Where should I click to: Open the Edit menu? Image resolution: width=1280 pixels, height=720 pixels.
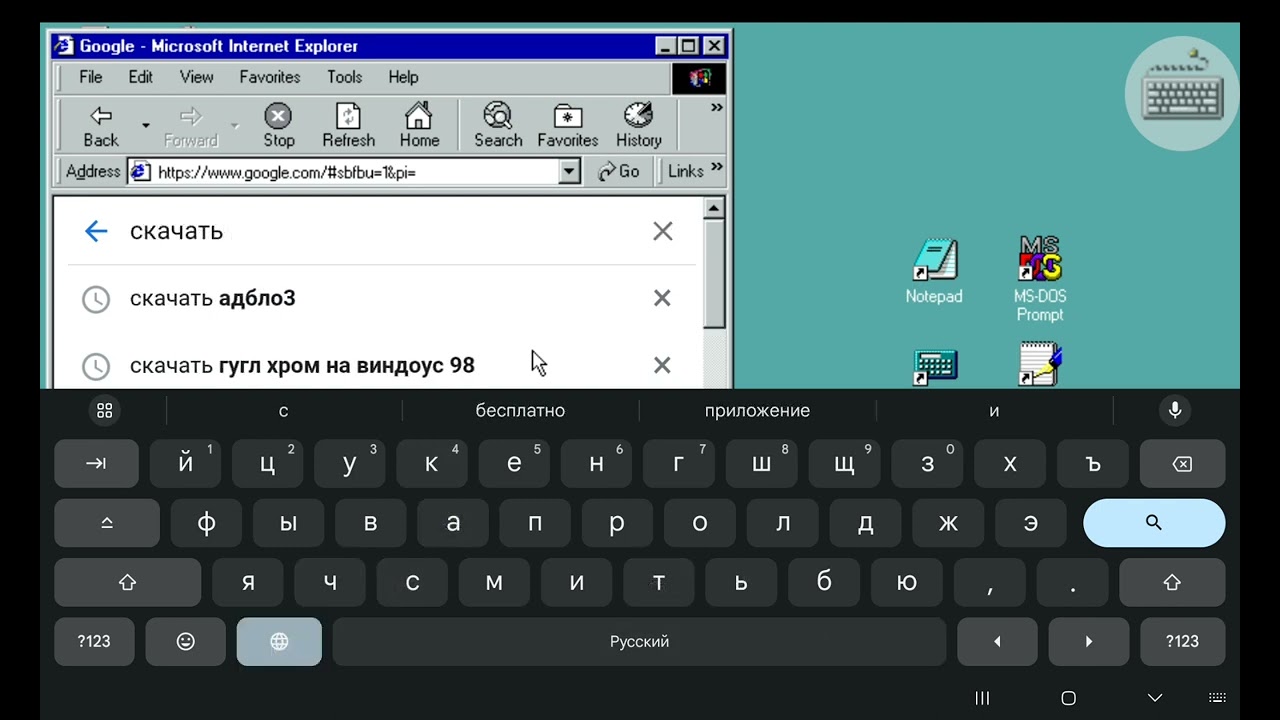click(140, 77)
